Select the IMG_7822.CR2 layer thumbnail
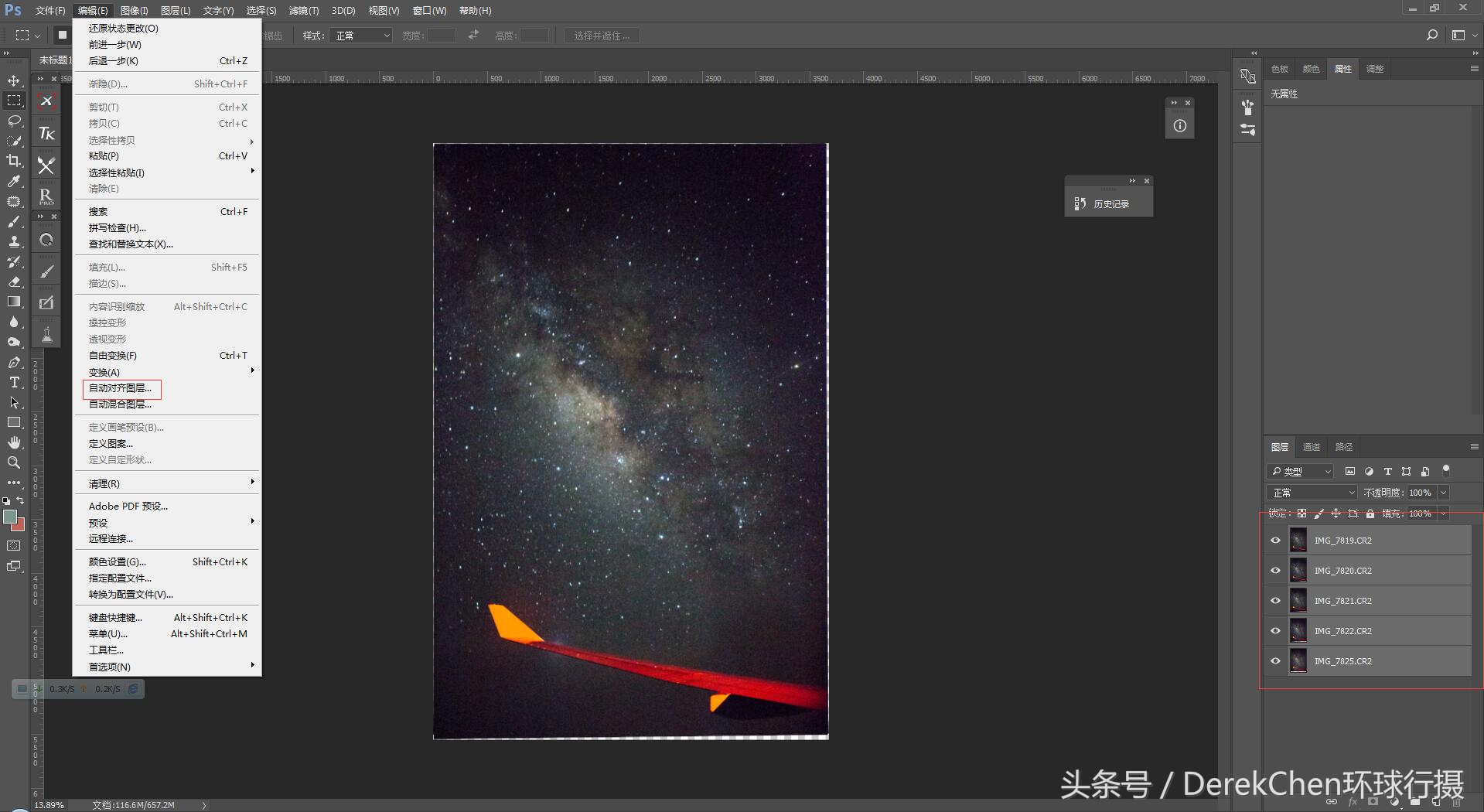This screenshot has width=1484, height=812. point(1298,631)
